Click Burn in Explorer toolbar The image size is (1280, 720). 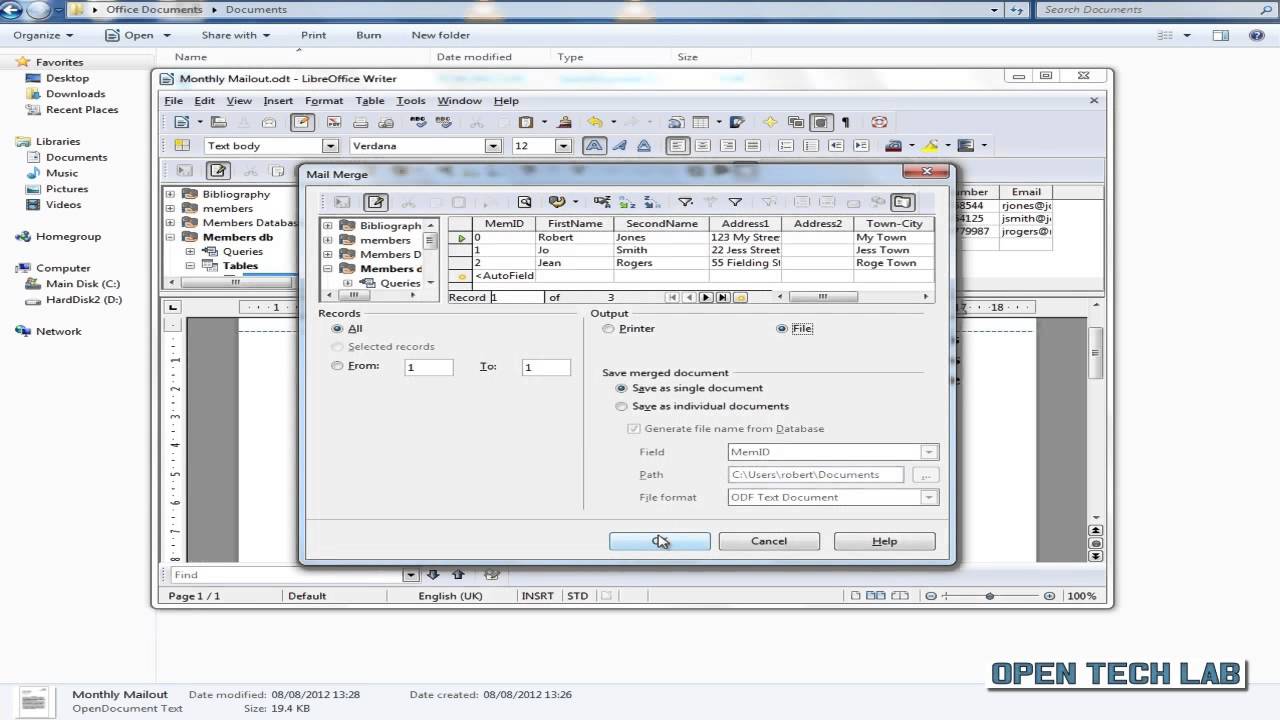(x=368, y=35)
